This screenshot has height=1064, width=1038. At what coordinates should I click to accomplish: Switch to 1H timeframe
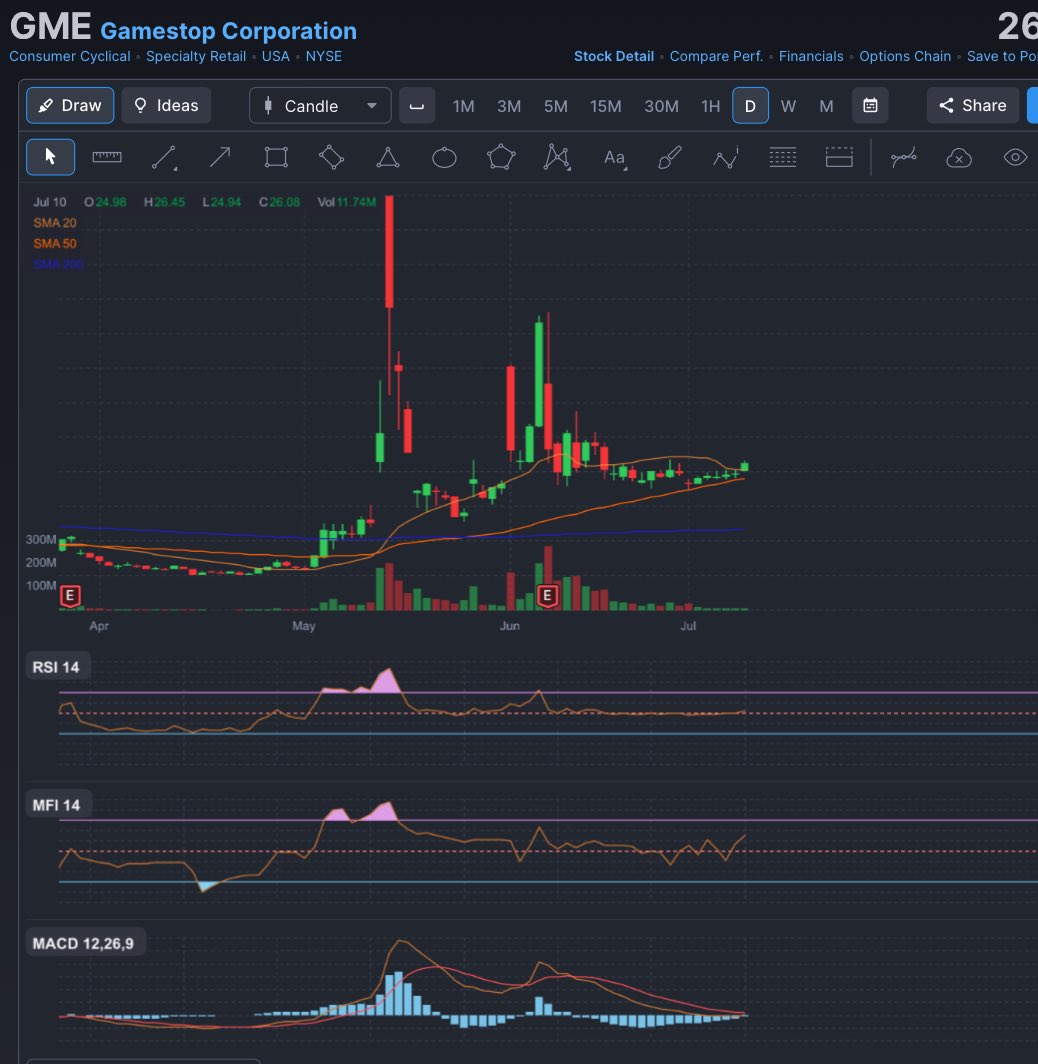710,107
